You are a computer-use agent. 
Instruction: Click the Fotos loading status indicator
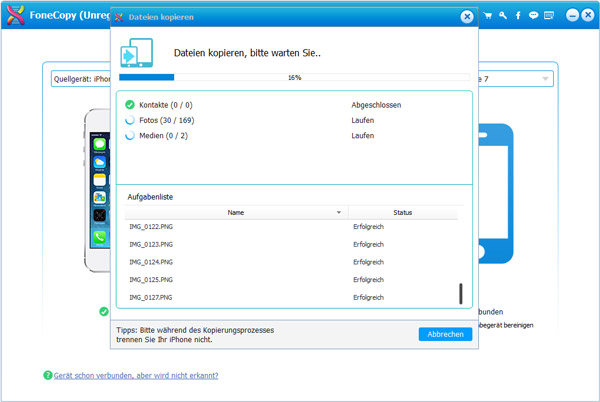[129, 119]
